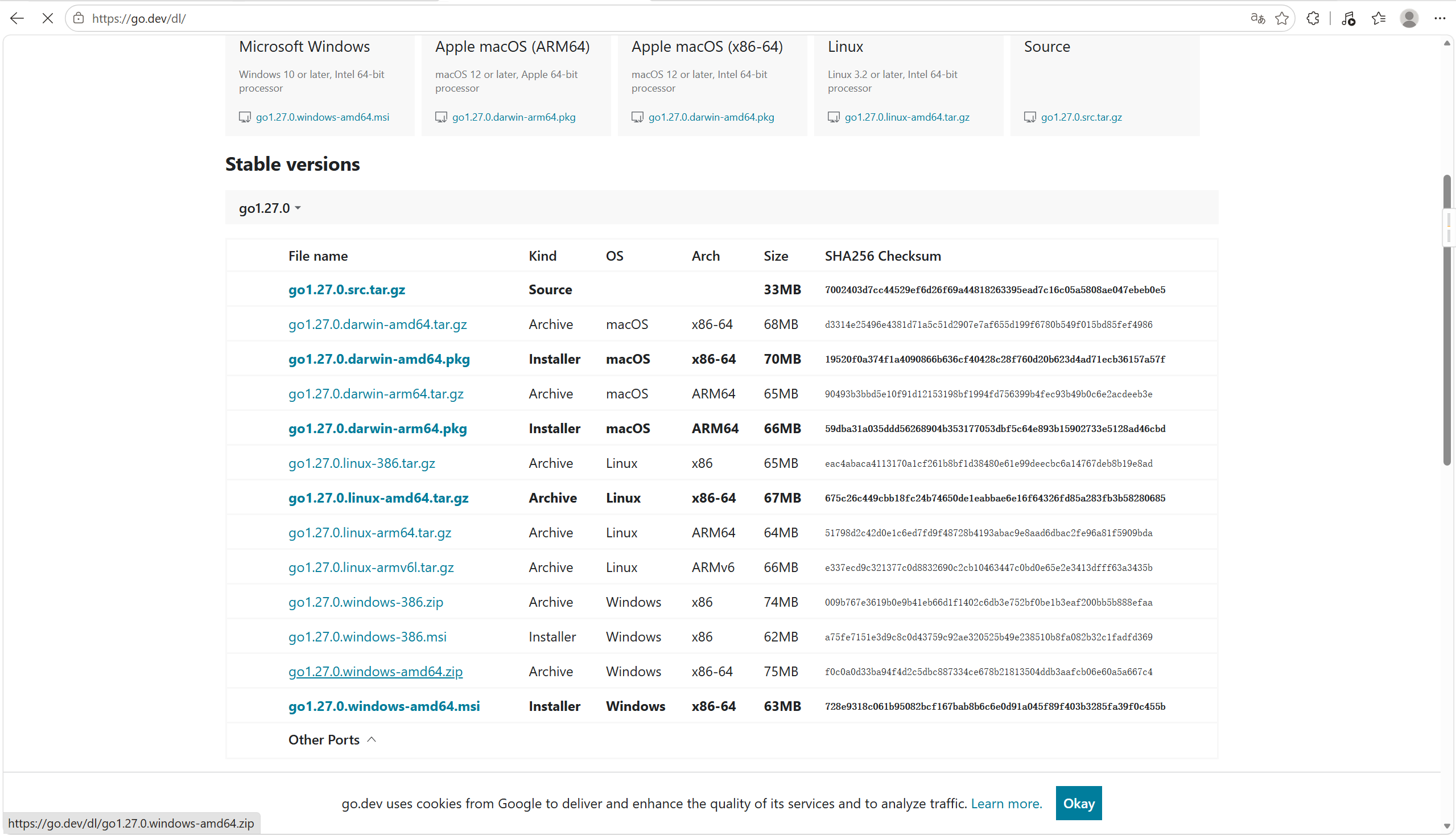Click the ARMv6 arch cell
Screen dimensions: 1456x835
coord(712,567)
